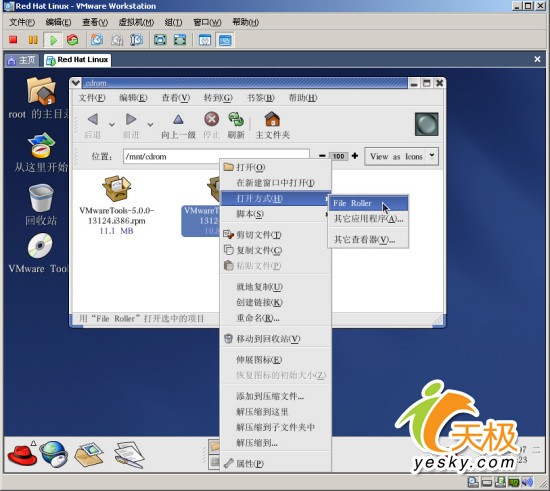The image size is (550, 491).
Task: Click the green Refresh icon in file browser
Action: [x=236, y=119]
